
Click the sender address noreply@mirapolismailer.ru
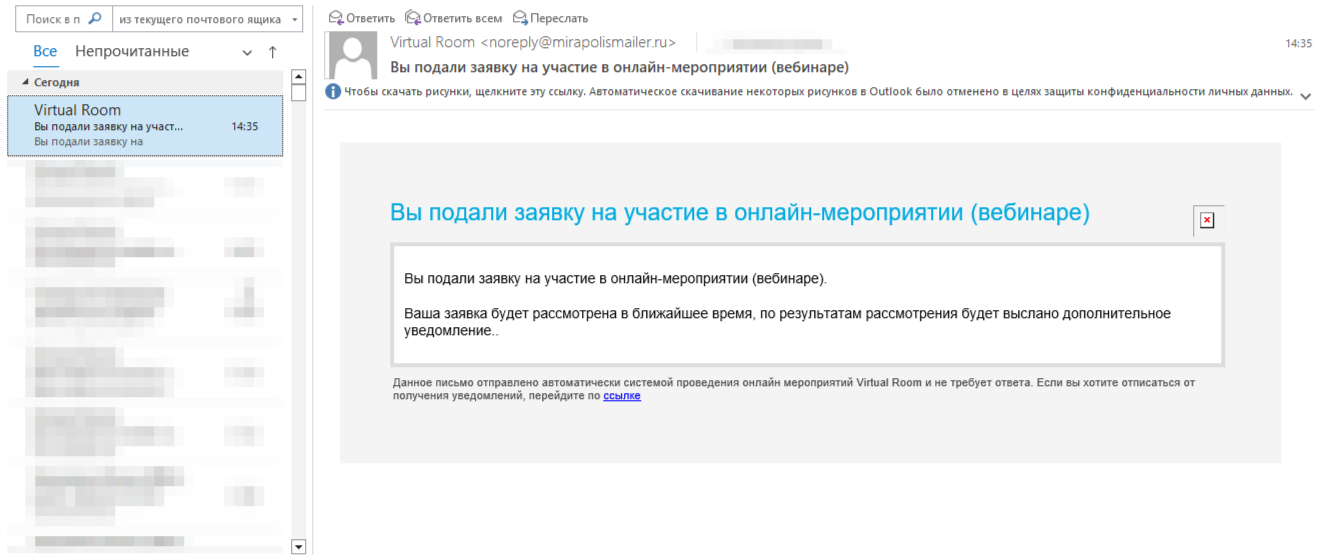577,42
